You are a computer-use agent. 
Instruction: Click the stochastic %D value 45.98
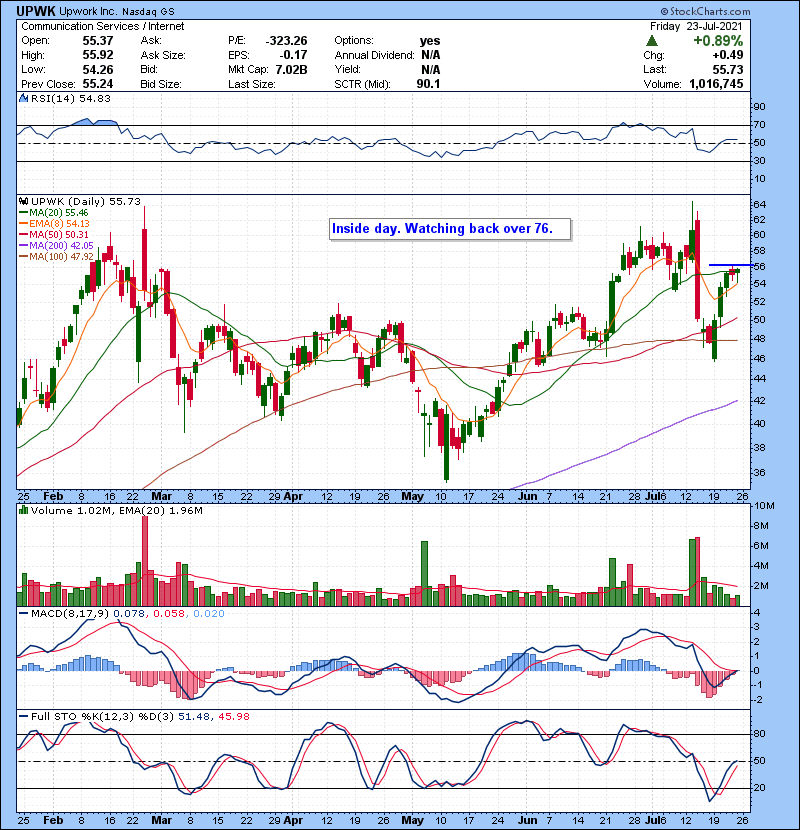pyautogui.click(x=233, y=716)
